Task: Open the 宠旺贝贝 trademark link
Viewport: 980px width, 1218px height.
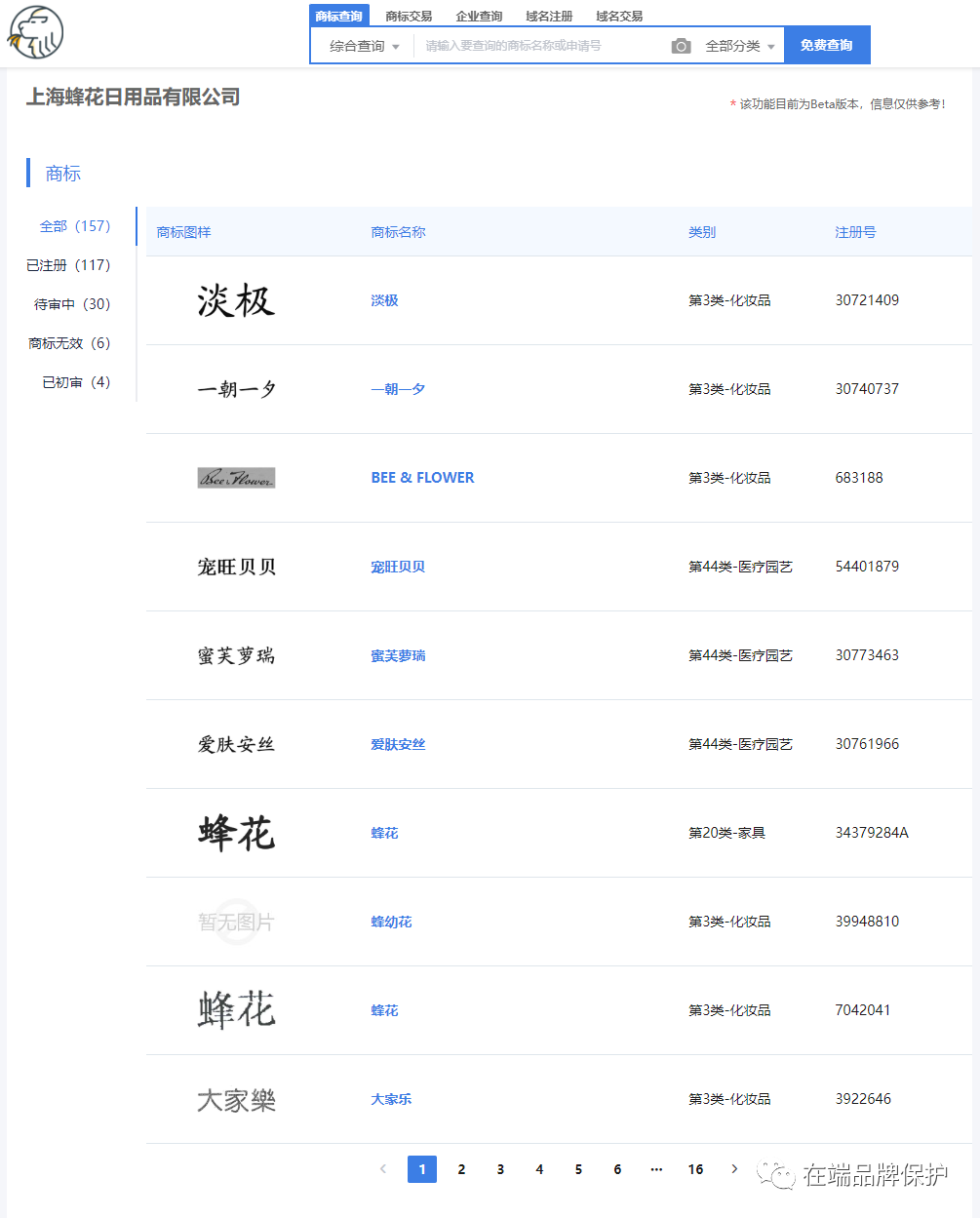Action: (398, 567)
